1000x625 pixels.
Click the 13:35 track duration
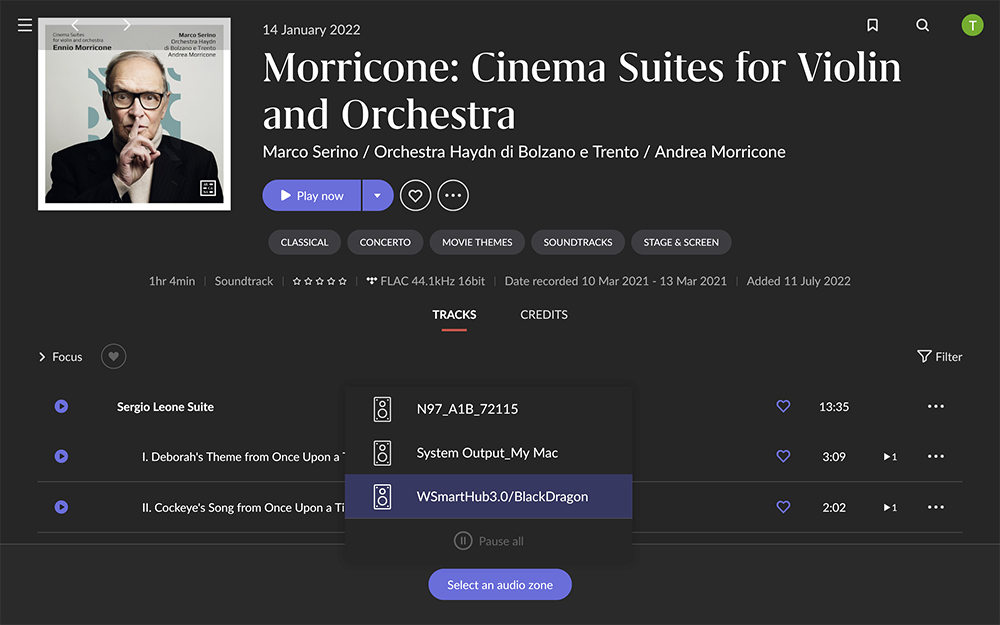pyautogui.click(x=834, y=407)
